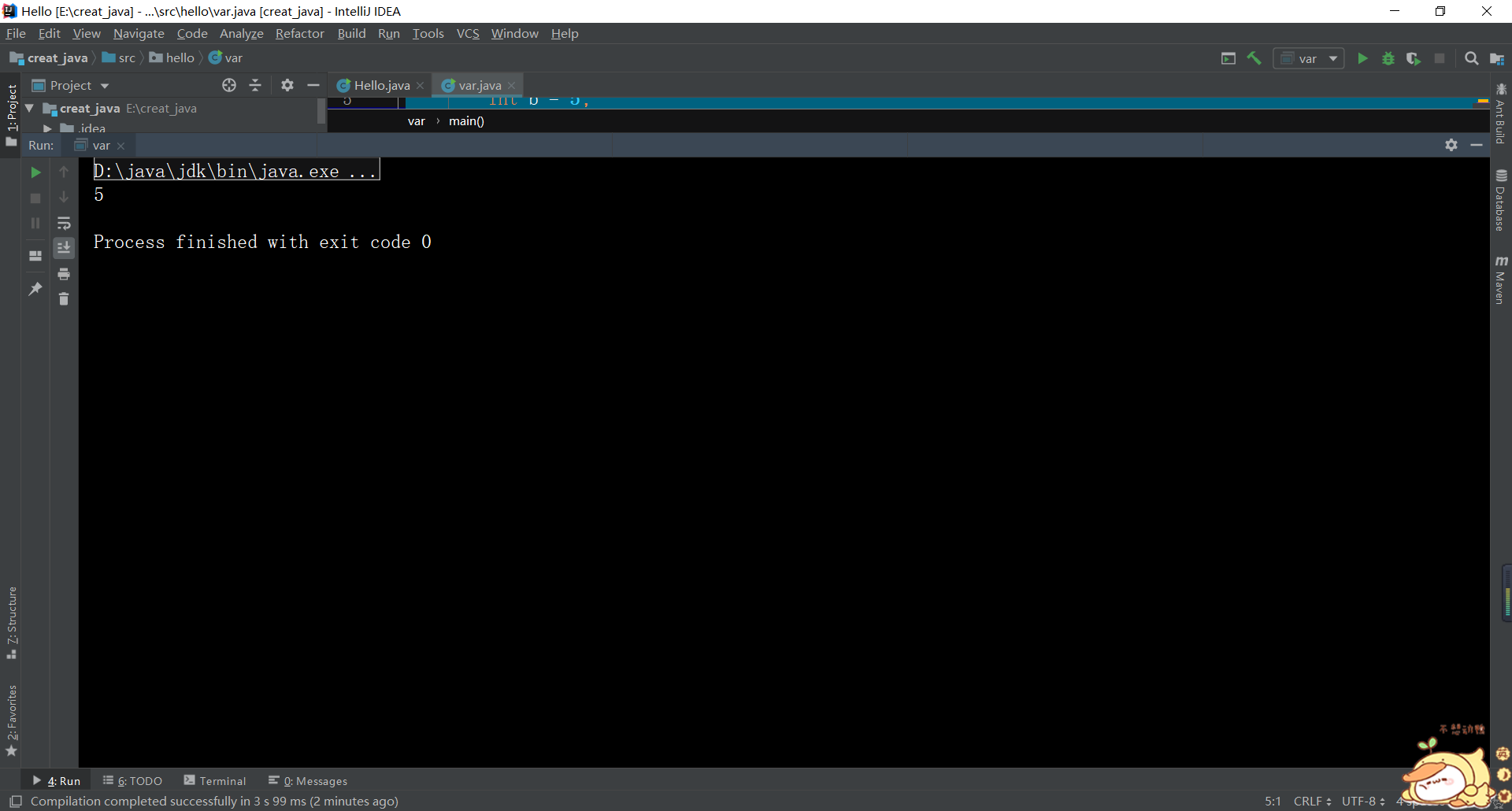Run with coverage icon in toolbar
The height and width of the screenshot is (811, 1512).
coord(1414,58)
